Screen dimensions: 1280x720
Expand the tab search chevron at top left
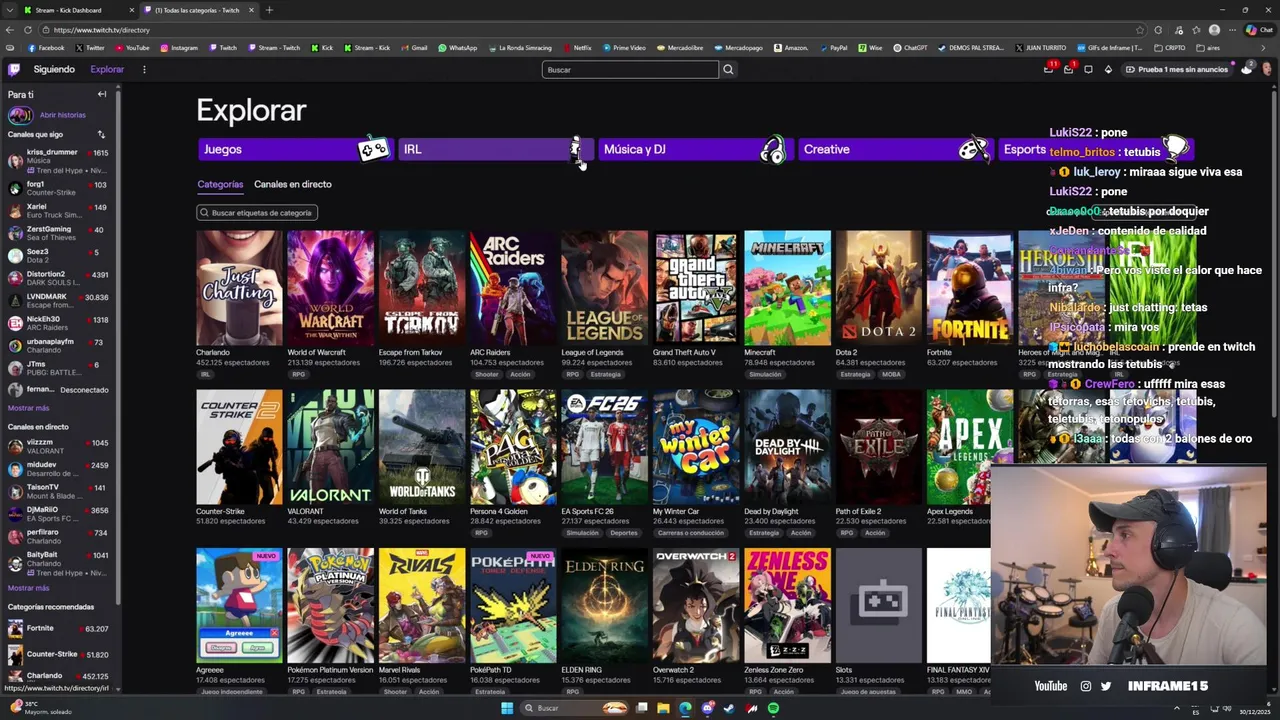click(9, 10)
